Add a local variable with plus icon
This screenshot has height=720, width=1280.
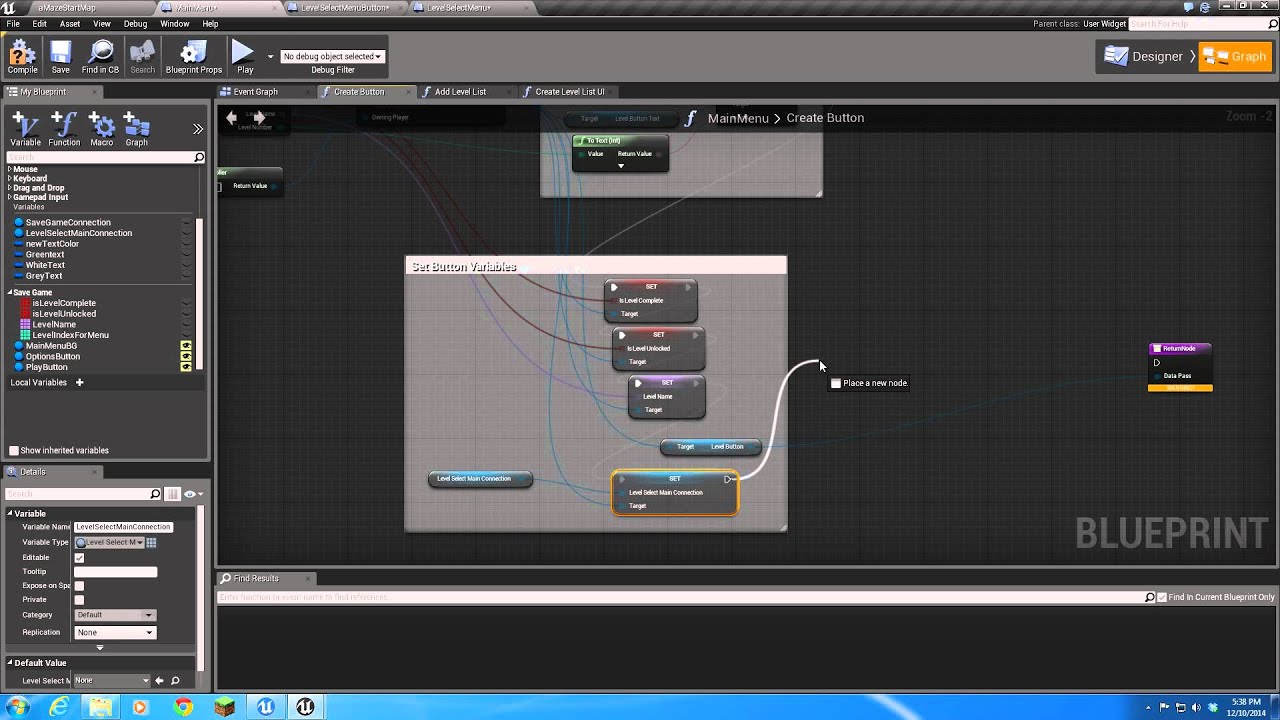[x=80, y=382]
